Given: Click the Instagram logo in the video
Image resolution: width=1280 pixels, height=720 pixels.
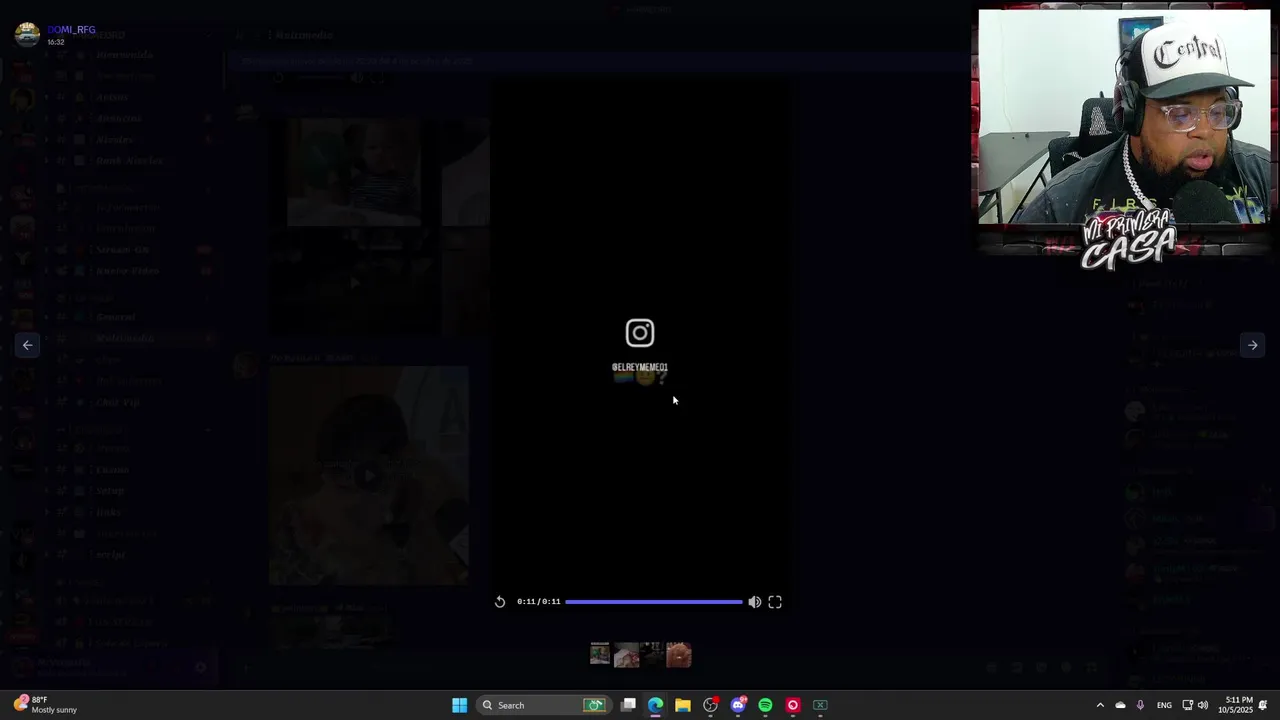Looking at the screenshot, I should pyautogui.click(x=640, y=333).
